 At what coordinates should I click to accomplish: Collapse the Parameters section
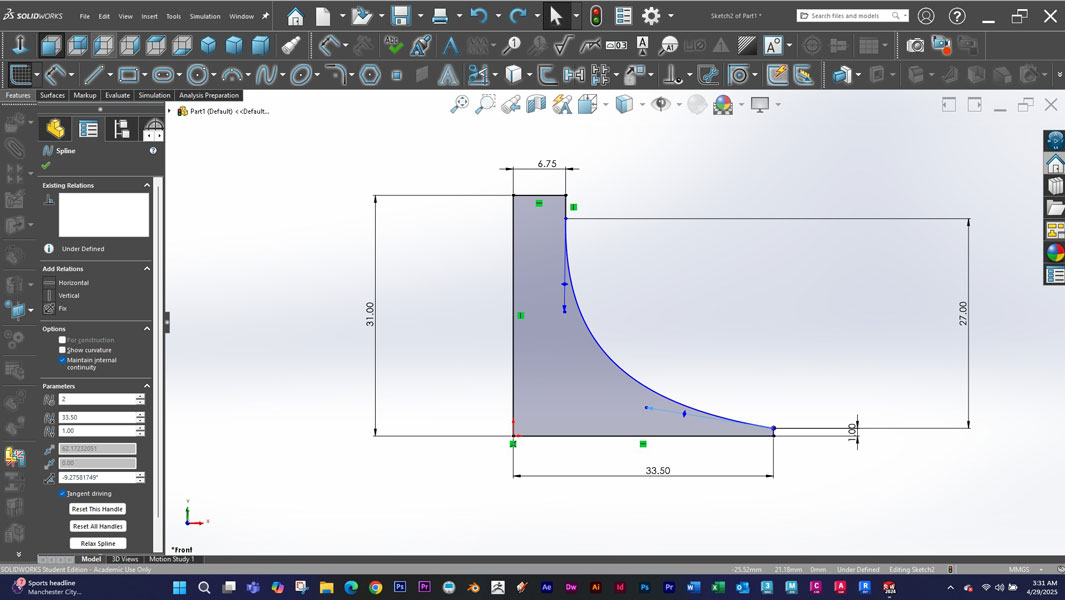coord(147,386)
